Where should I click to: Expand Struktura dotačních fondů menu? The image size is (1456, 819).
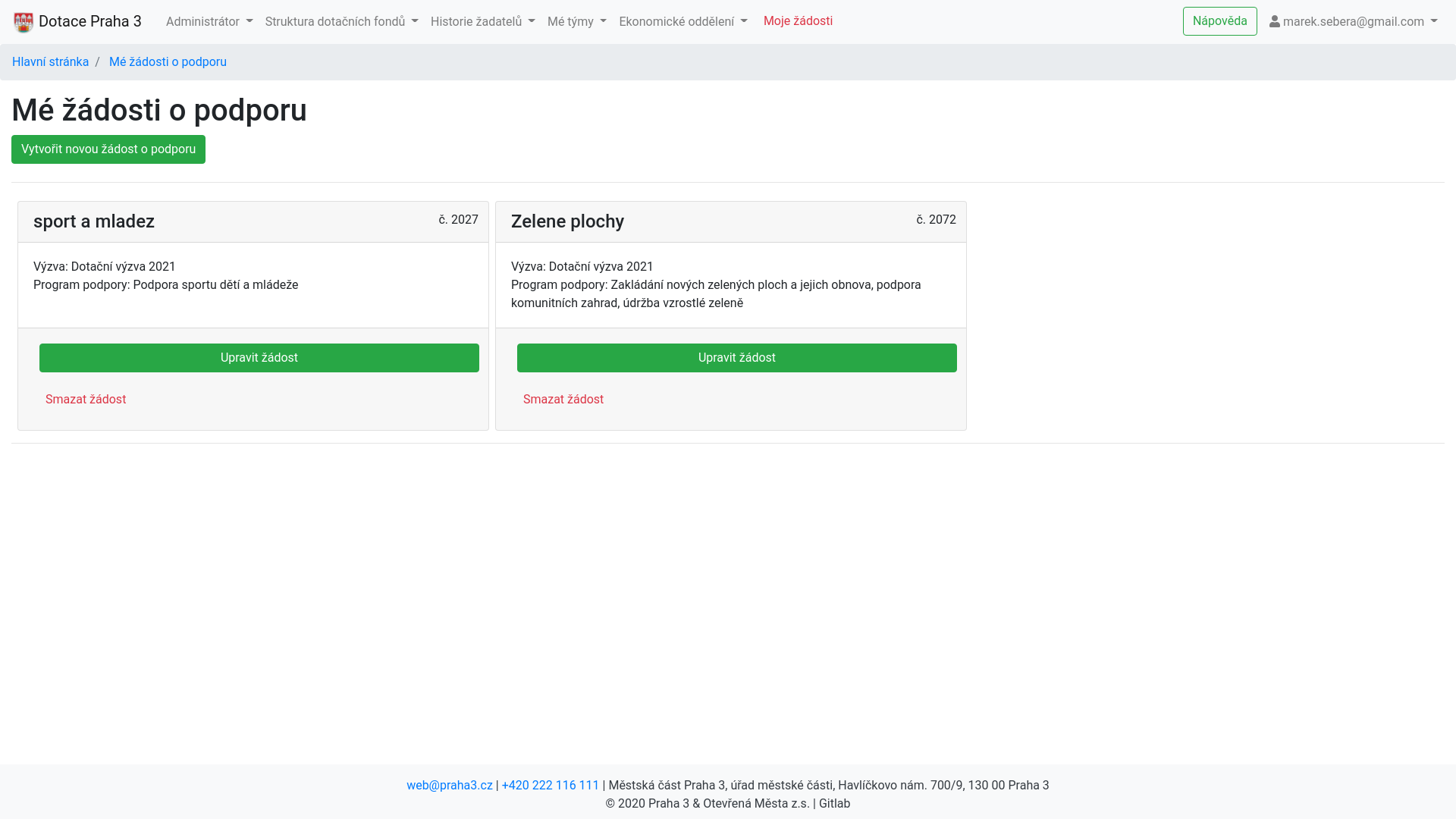pos(341,22)
